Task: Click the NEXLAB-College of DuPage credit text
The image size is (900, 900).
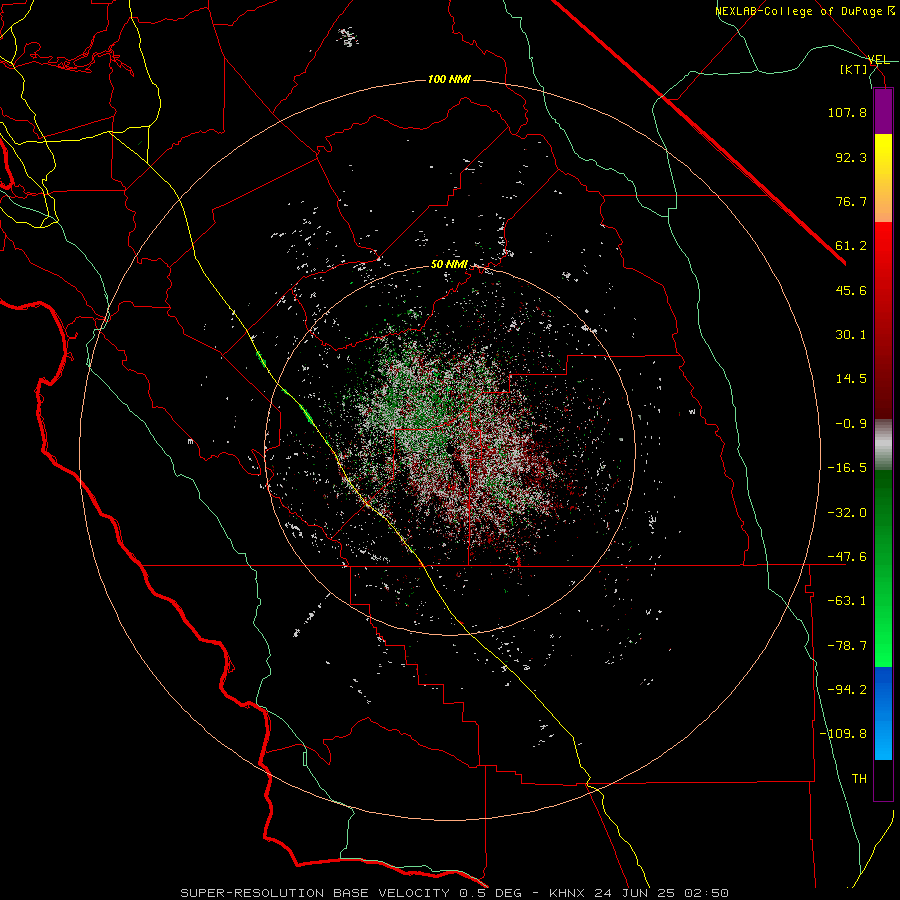Action: point(805,11)
